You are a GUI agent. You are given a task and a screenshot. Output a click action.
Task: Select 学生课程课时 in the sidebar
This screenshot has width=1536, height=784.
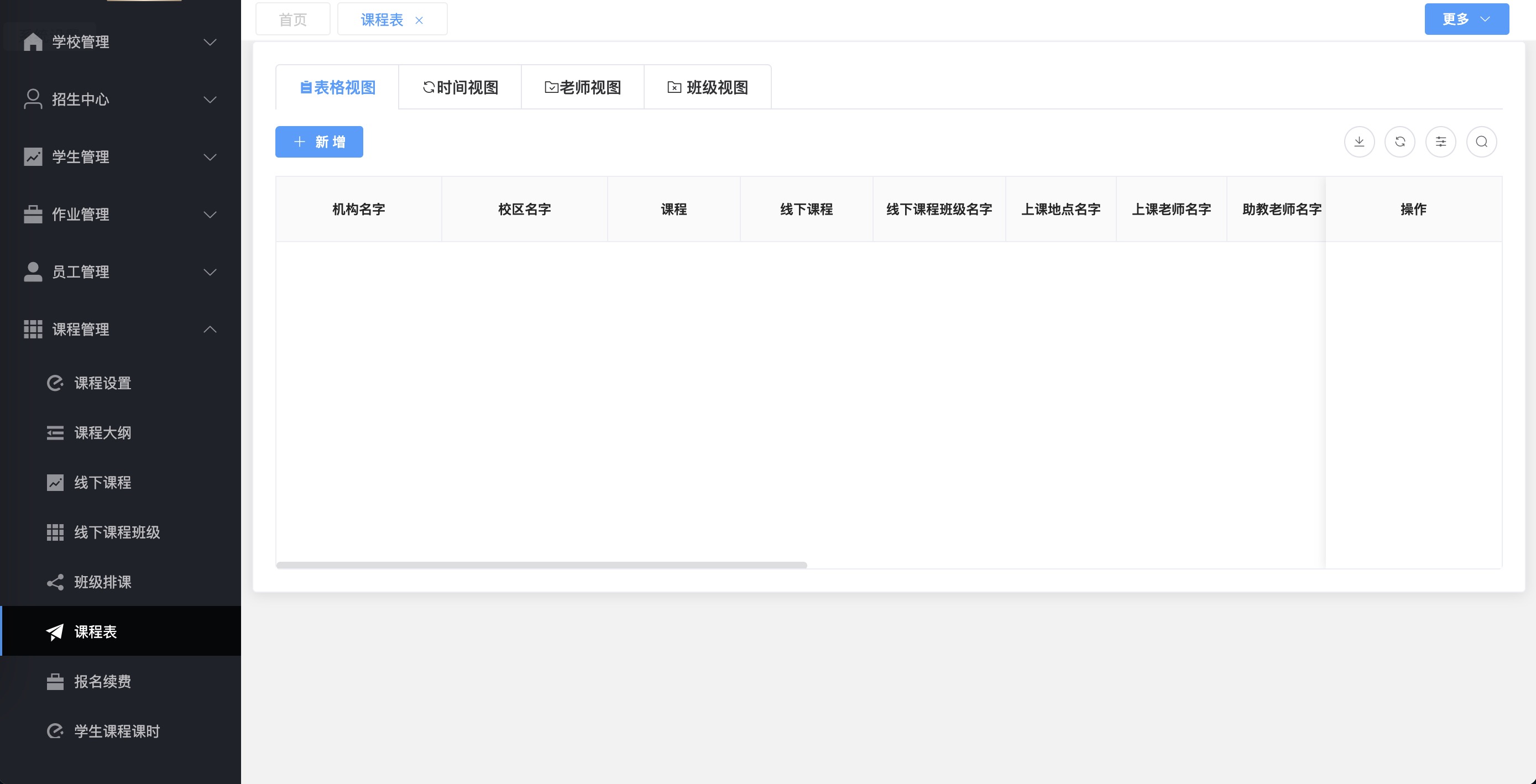pos(116,731)
